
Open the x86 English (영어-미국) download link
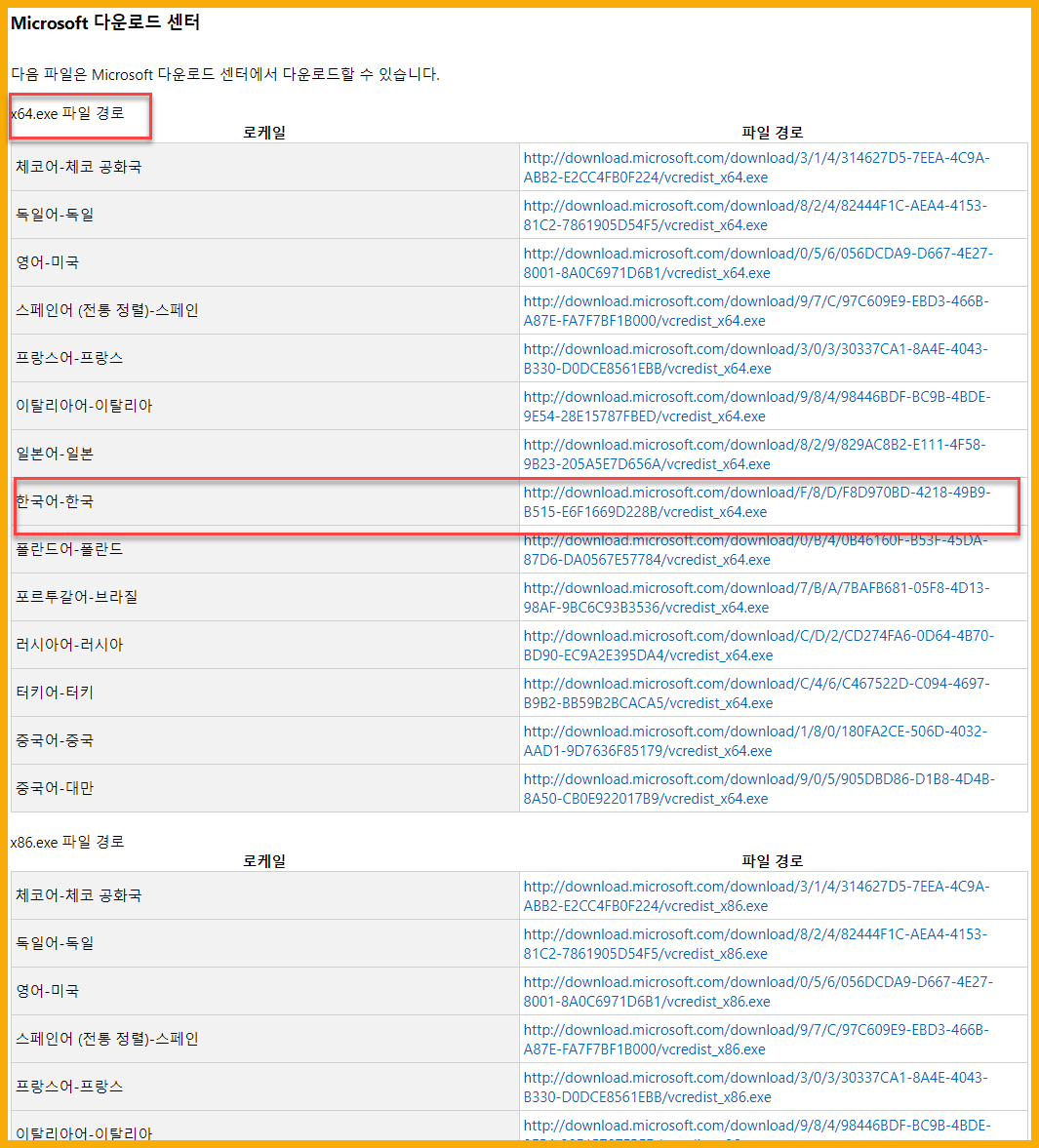tap(758, 991)
